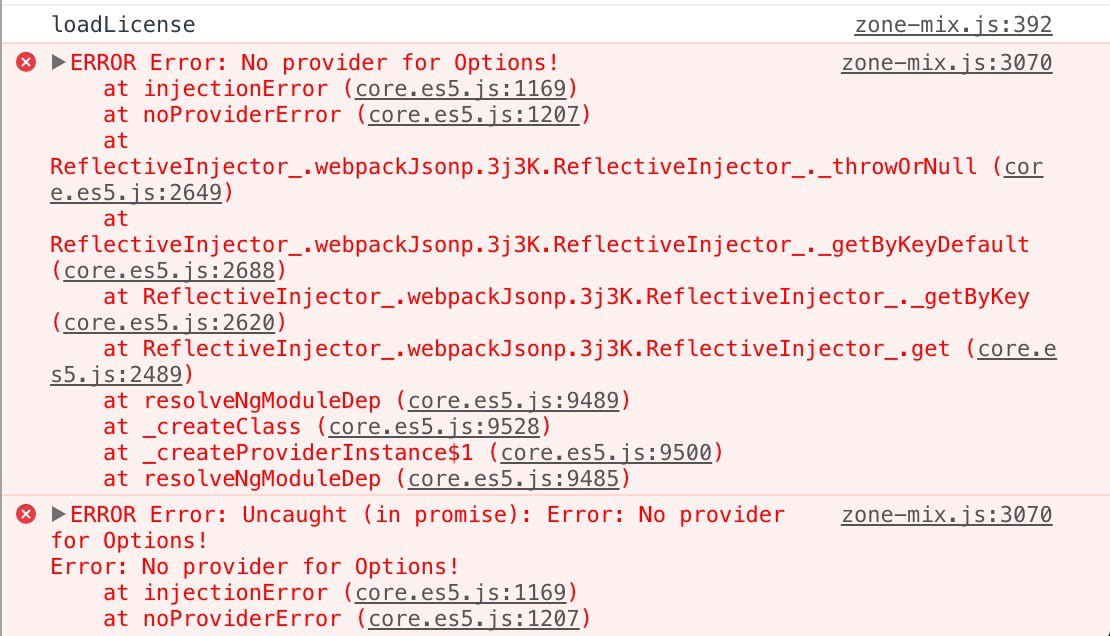Open core.es5.js:9500 _createProviderInstance$1 link
Image resolution: width=1110 pixels, height=636 pixels.
606,453
